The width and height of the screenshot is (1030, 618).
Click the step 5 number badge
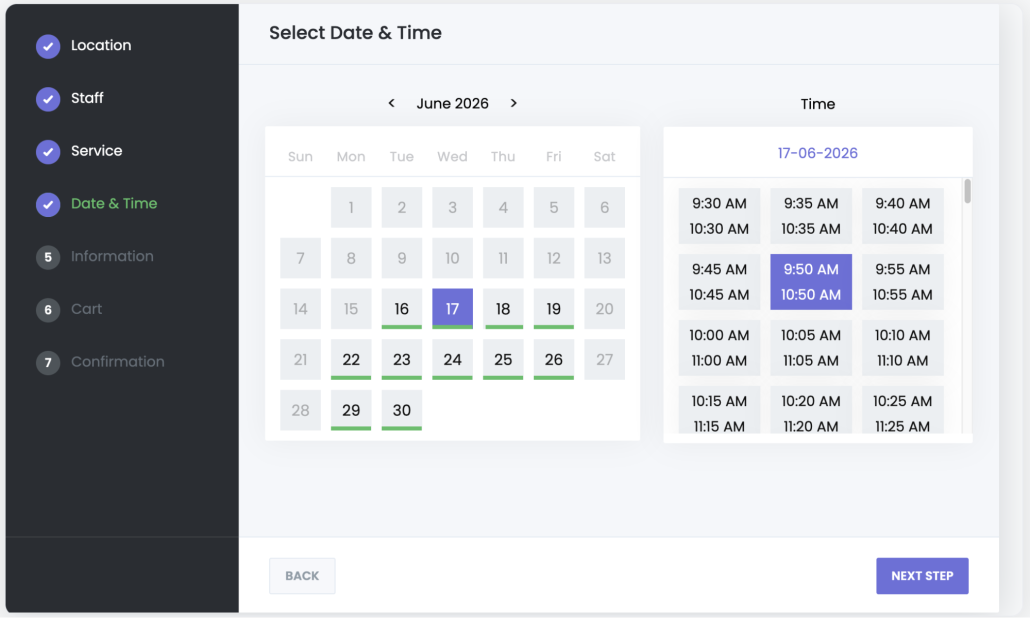(x=48, y=257)
